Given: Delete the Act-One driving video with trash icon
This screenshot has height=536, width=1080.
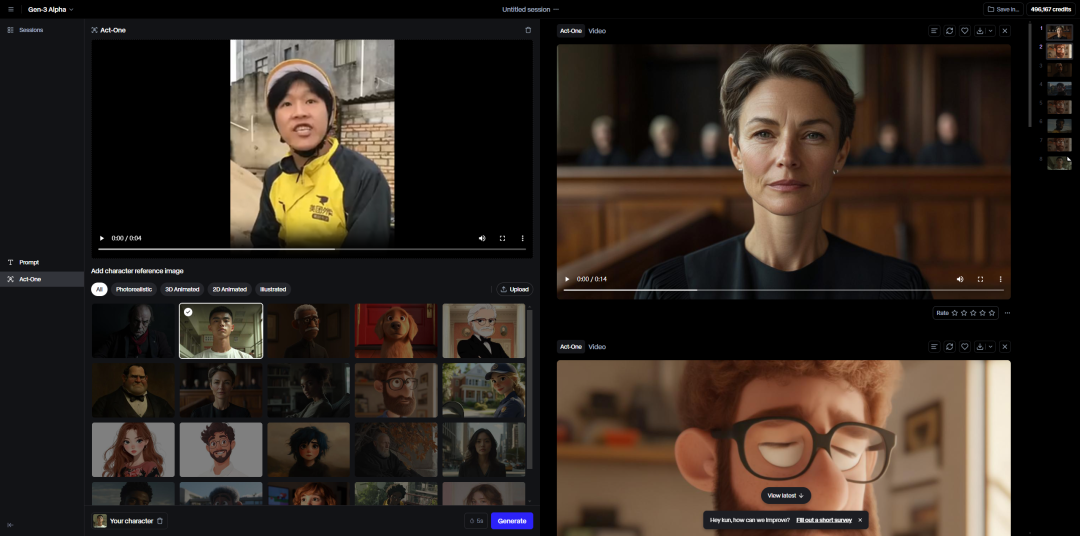Looking at the screenshot, I should pos(528,30).
